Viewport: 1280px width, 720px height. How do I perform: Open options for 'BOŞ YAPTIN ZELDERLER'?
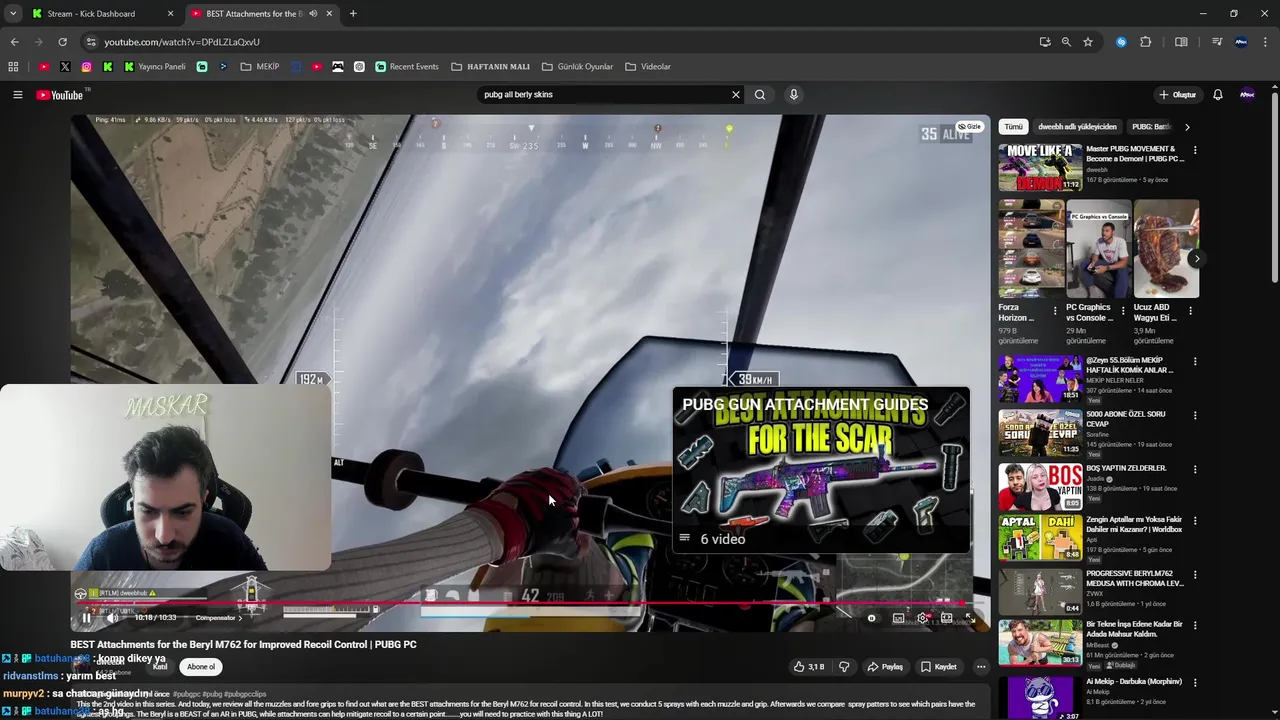[1195, 468]
